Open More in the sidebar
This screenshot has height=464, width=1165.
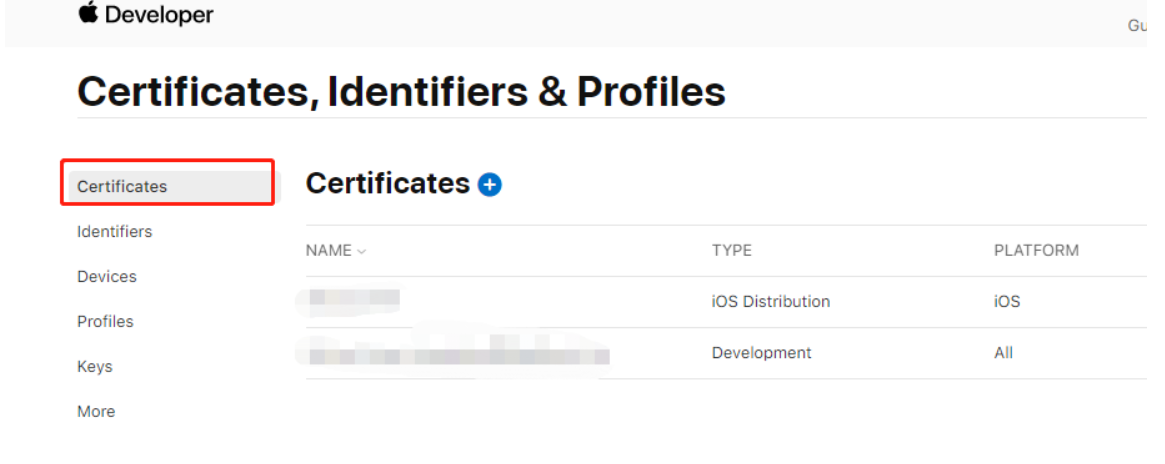pos(96,411)
